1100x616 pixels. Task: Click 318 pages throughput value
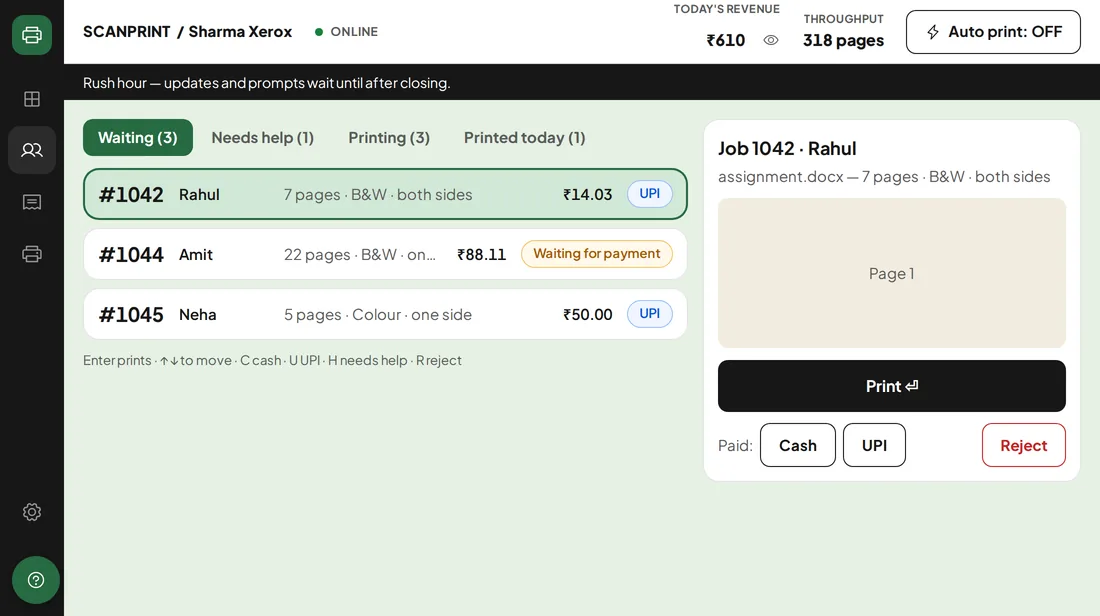843,41
